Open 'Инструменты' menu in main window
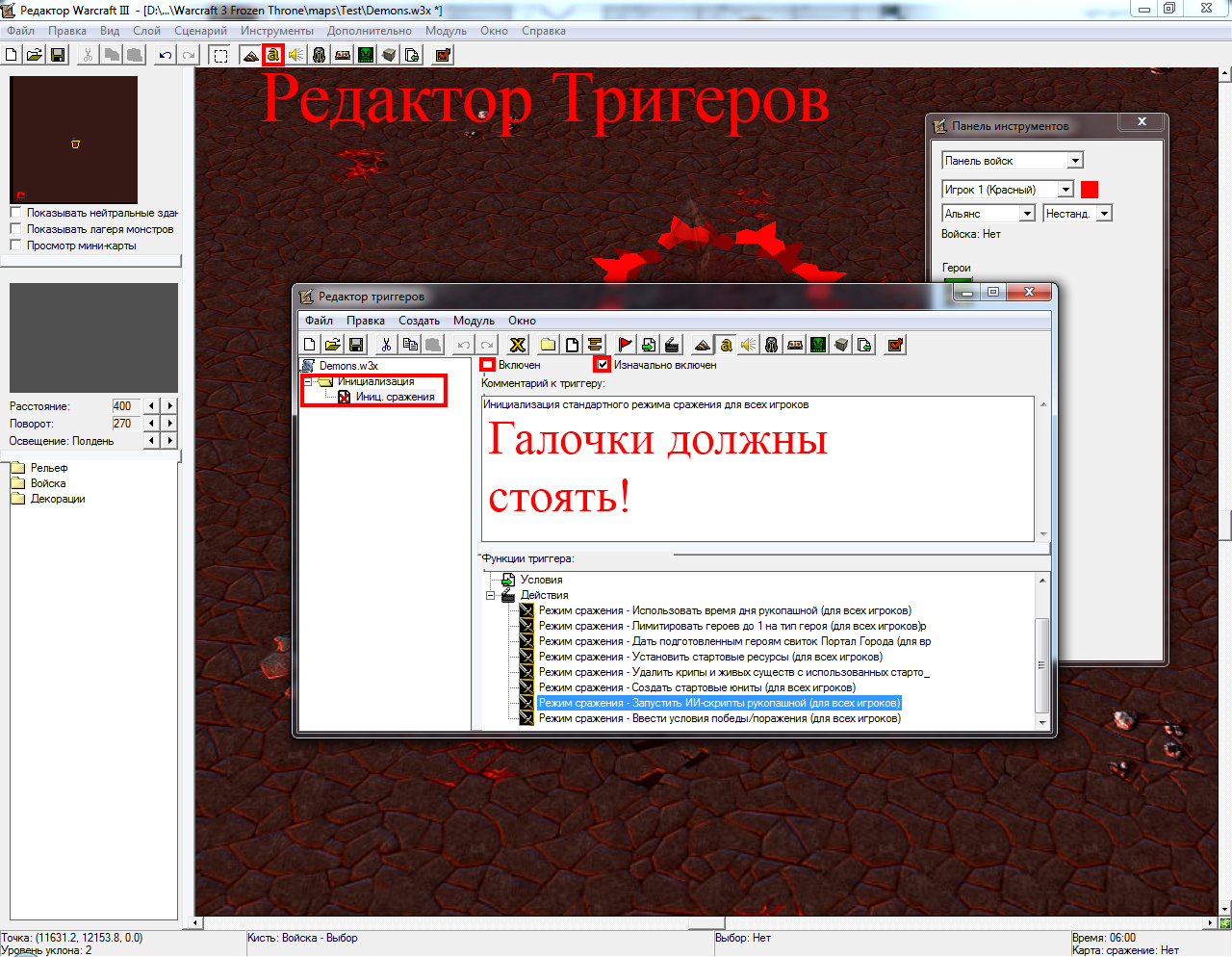Screen dimensions: 1232x957 coord(276,31)
